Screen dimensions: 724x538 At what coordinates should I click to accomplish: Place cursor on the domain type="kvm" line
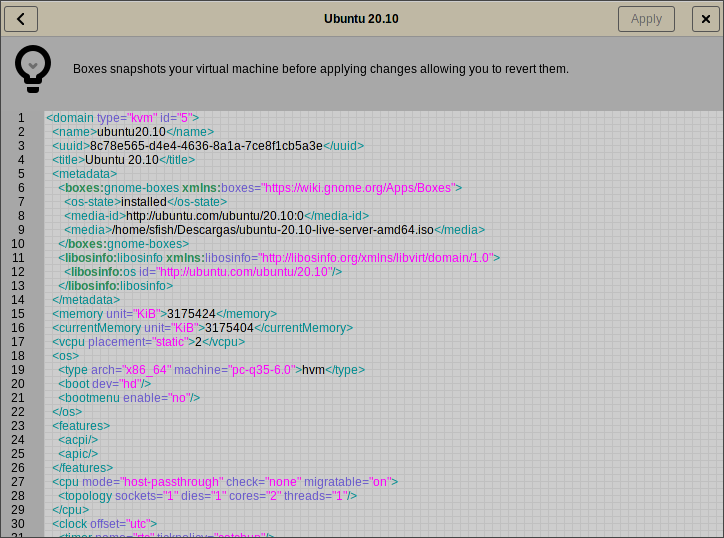123,118
